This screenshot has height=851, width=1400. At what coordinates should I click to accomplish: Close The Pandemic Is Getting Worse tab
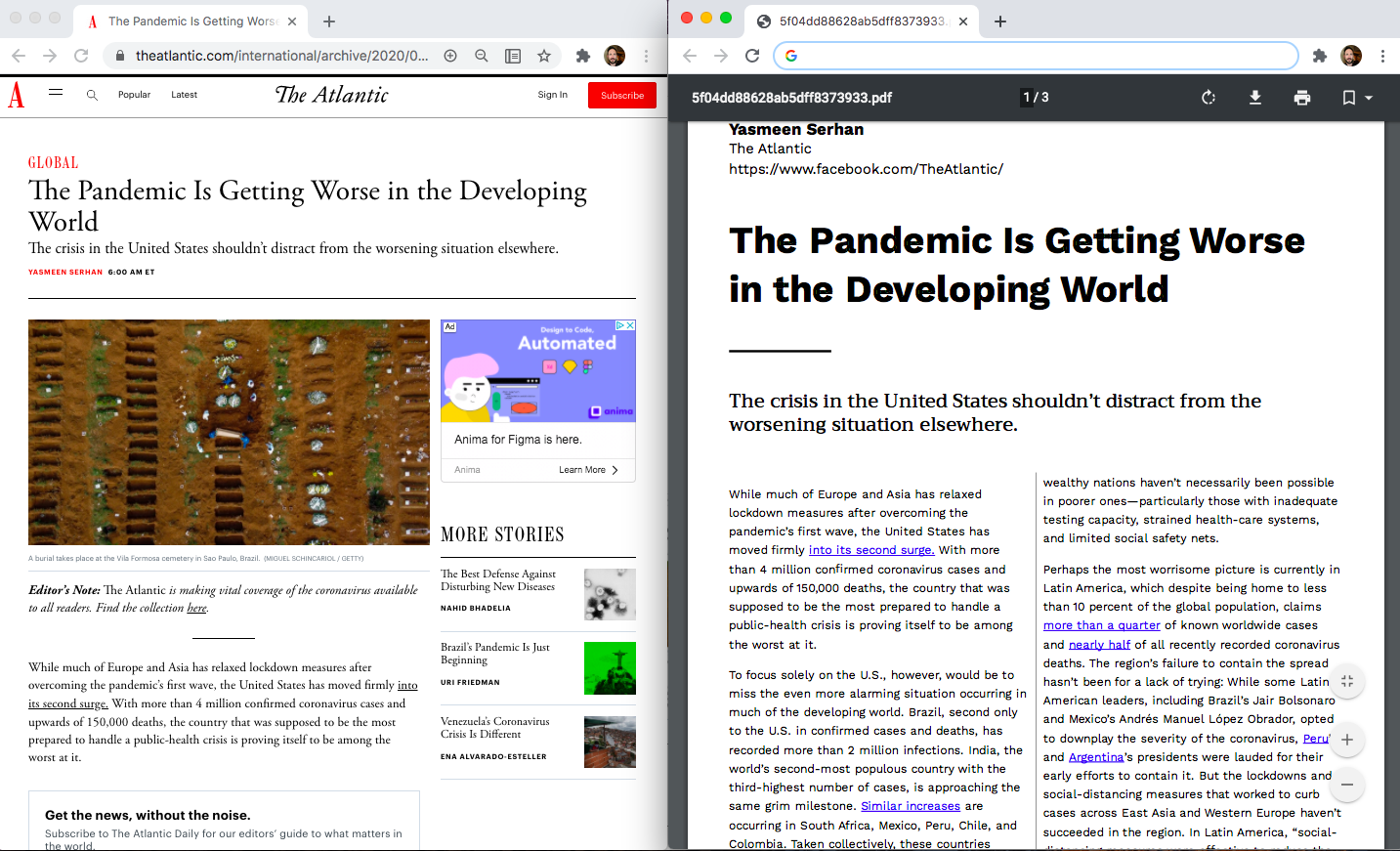291,21
